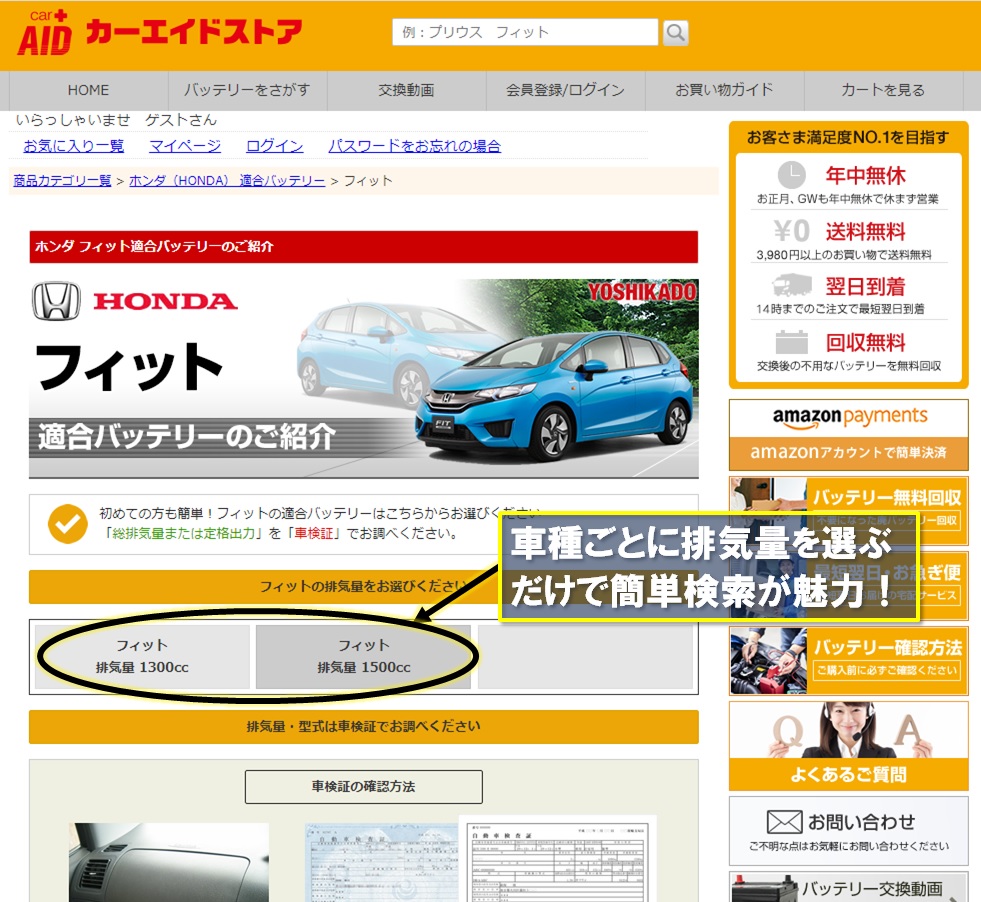The height and width of the screenshot is (902, 981).
Task: Open the amazon payments banner
Action: pyautogui.click(x=848, y=435)
